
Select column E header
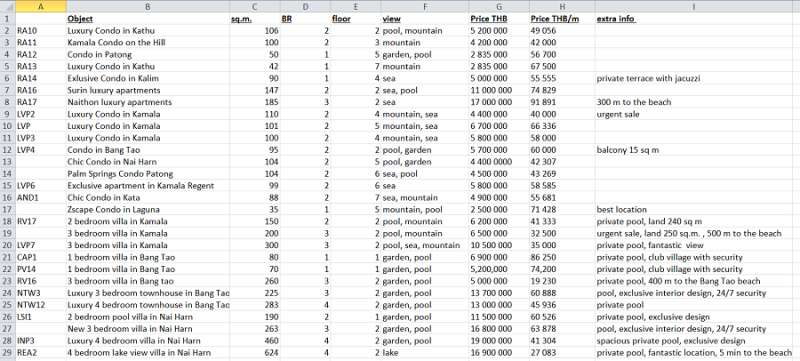click(356, 7)
